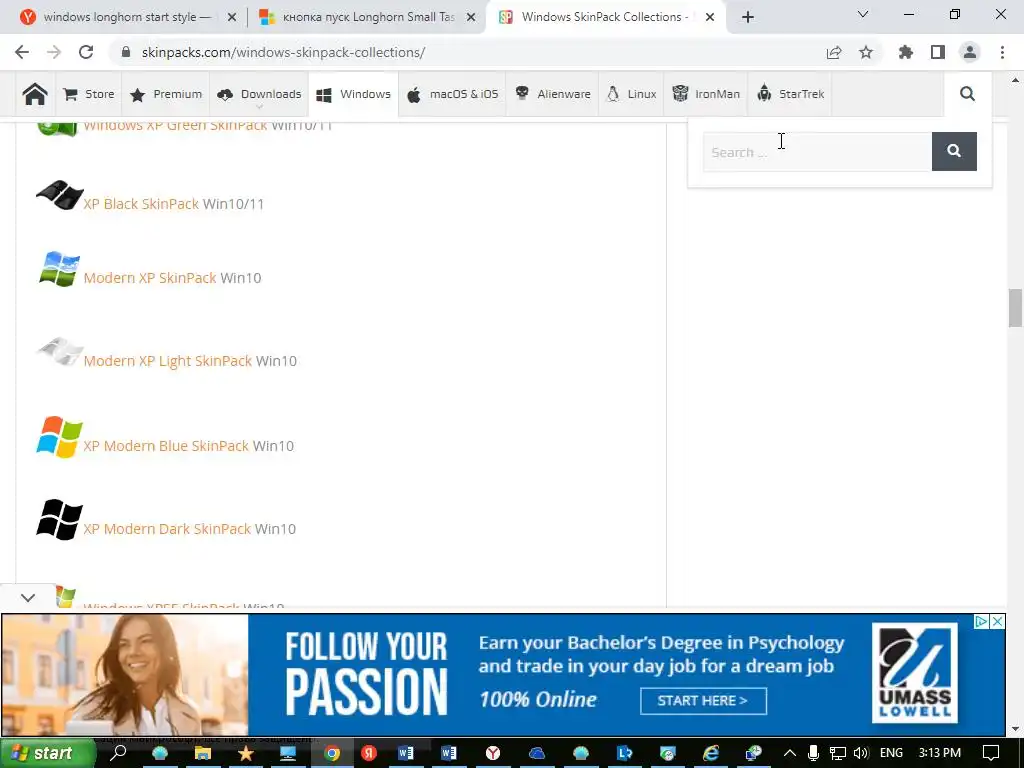Viewport: 1024px width, 768px height.
Task: Open the IronMan section
Action: (x=706, y=94)
